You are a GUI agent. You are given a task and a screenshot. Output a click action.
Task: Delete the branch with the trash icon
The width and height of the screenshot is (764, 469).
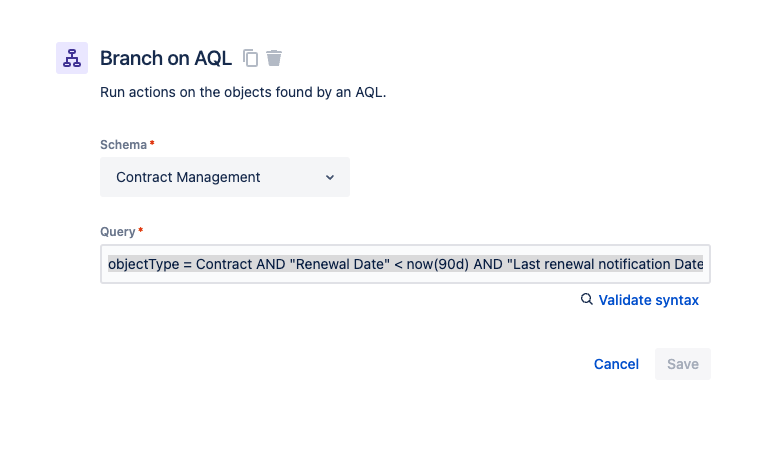coord(274,58)
